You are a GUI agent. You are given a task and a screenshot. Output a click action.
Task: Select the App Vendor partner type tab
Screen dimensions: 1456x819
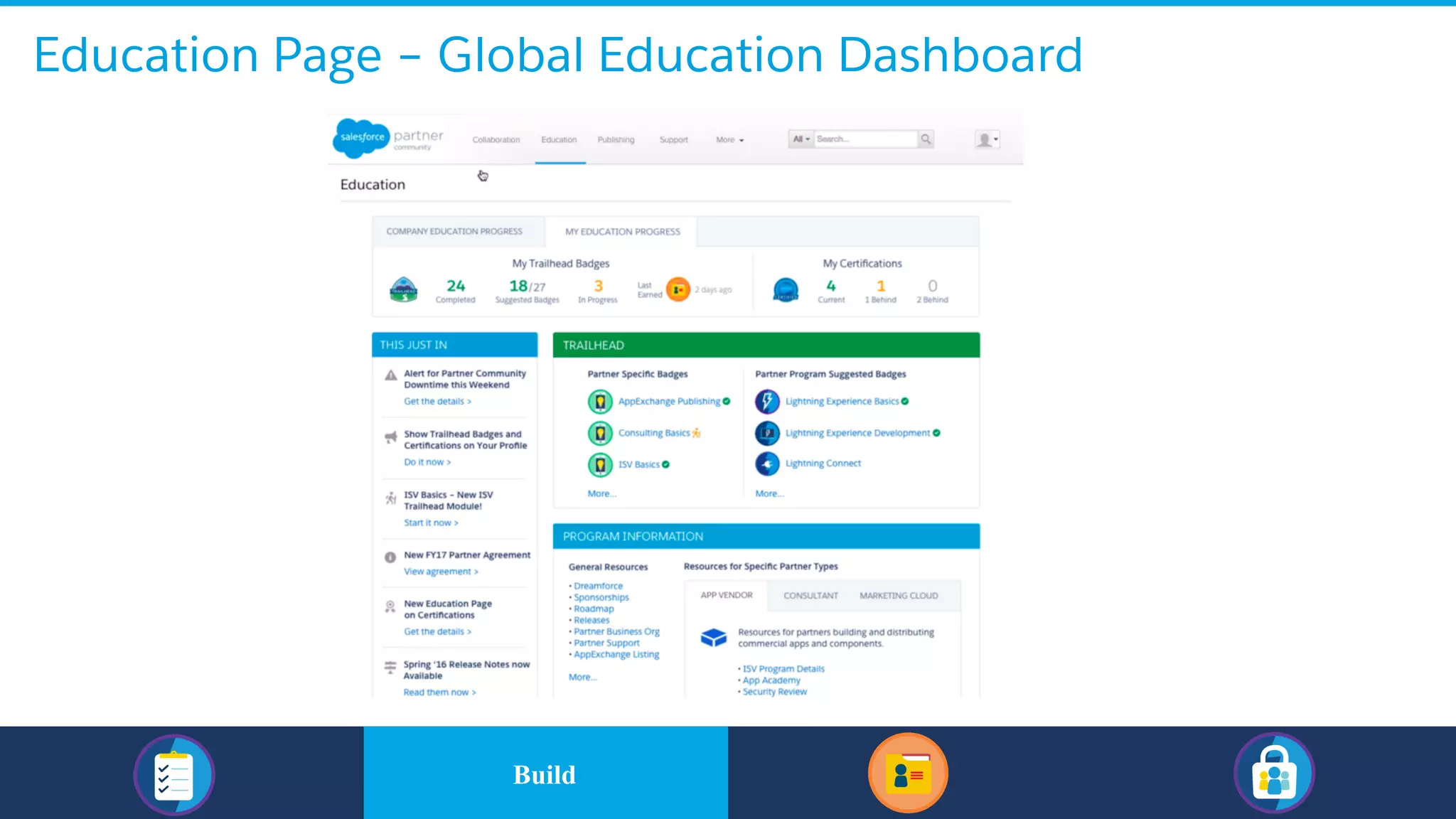pyautogui.click(x=726, y=596)
